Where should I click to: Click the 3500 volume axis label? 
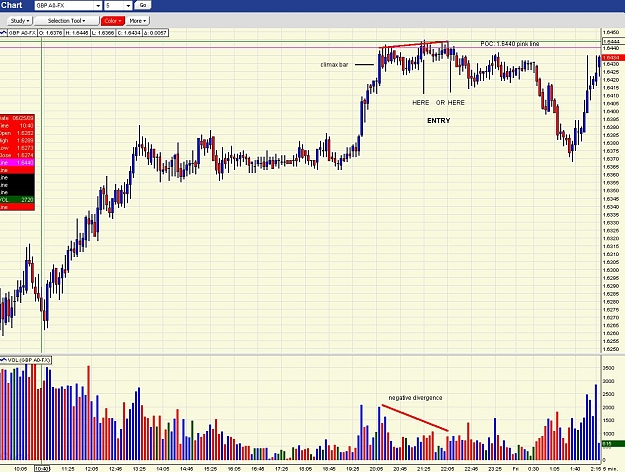[608, 368]
